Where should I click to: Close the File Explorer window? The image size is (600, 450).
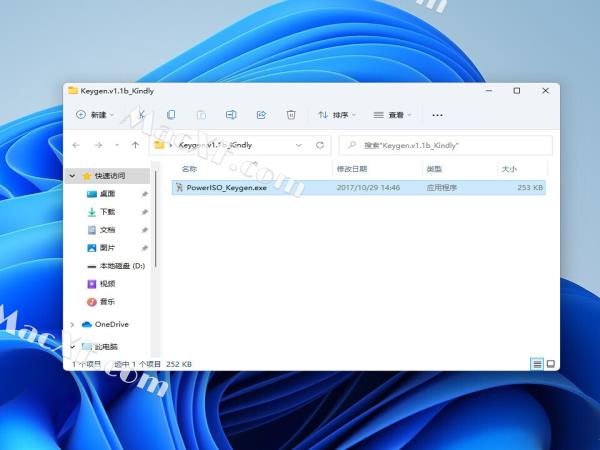[x=546, y=91]
